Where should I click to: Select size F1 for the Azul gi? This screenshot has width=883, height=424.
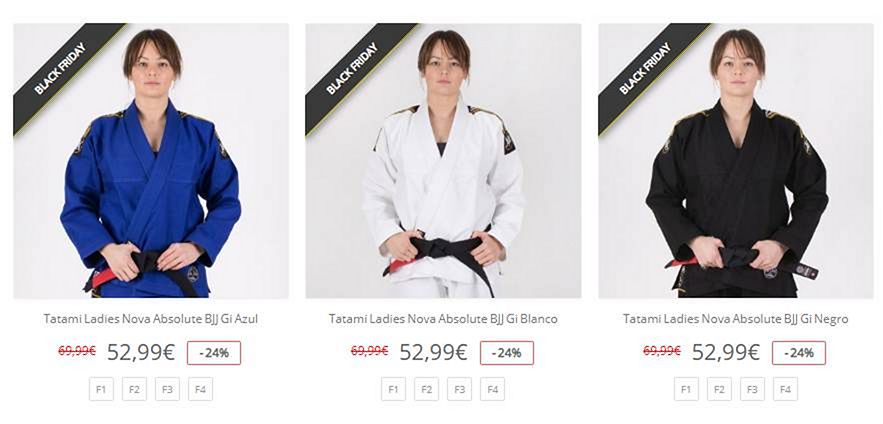tap(101, 389)
